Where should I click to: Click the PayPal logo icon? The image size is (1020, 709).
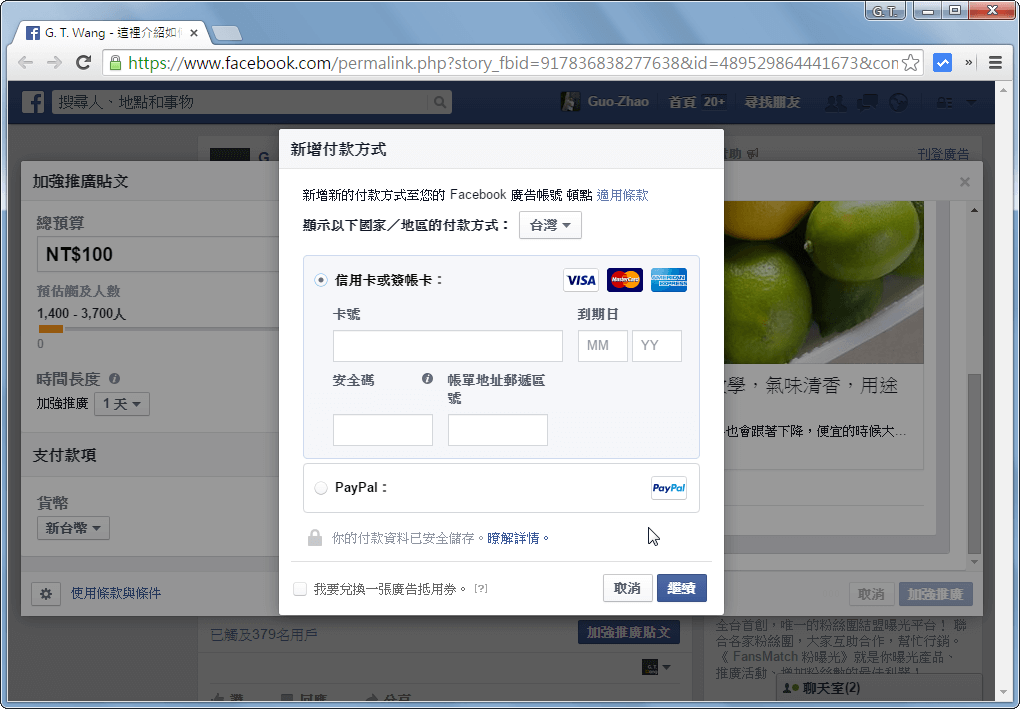pyautogui.click(x=666, y=488)
